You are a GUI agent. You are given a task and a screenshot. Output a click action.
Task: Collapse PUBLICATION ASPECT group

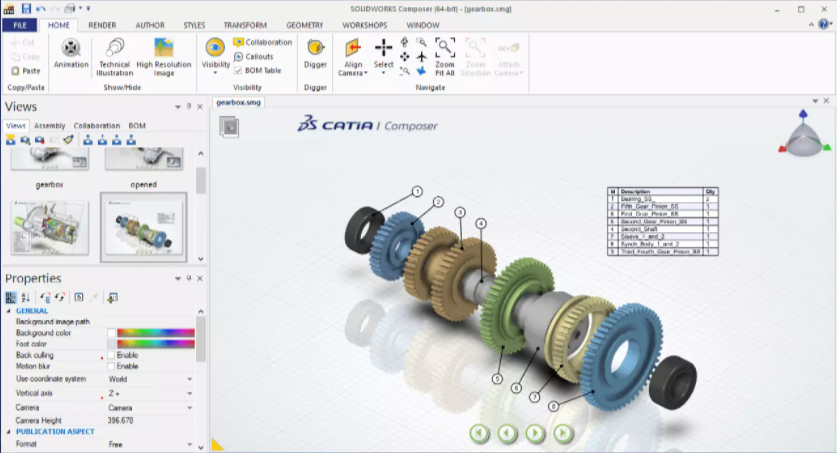coord(9,432)
